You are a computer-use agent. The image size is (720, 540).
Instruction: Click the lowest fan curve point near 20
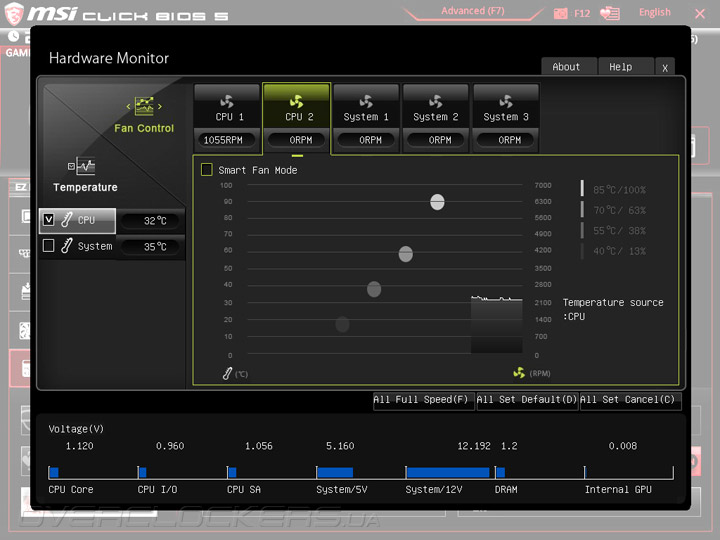342,324
